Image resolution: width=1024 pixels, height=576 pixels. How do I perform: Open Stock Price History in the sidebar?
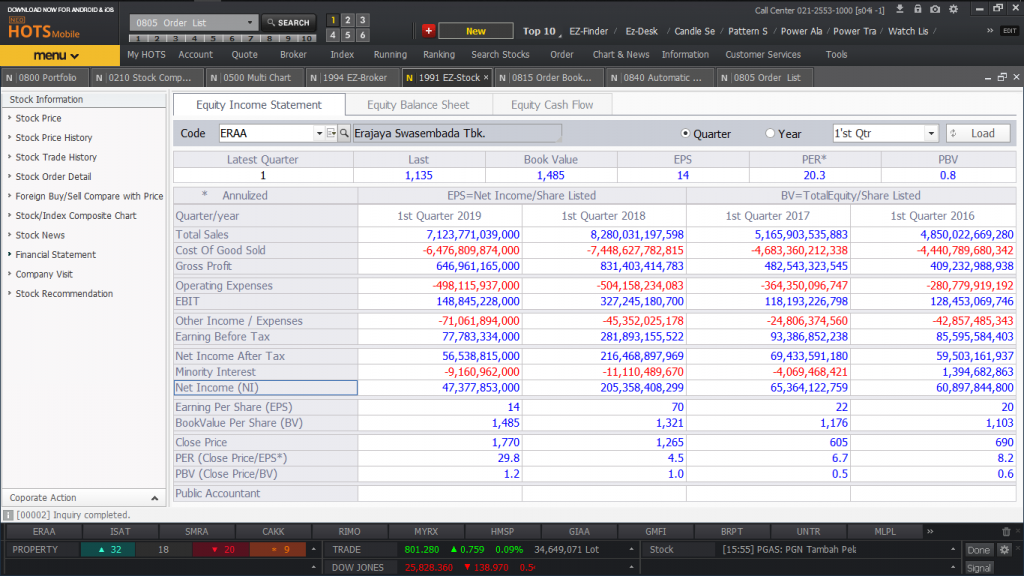tap(53, 138)
